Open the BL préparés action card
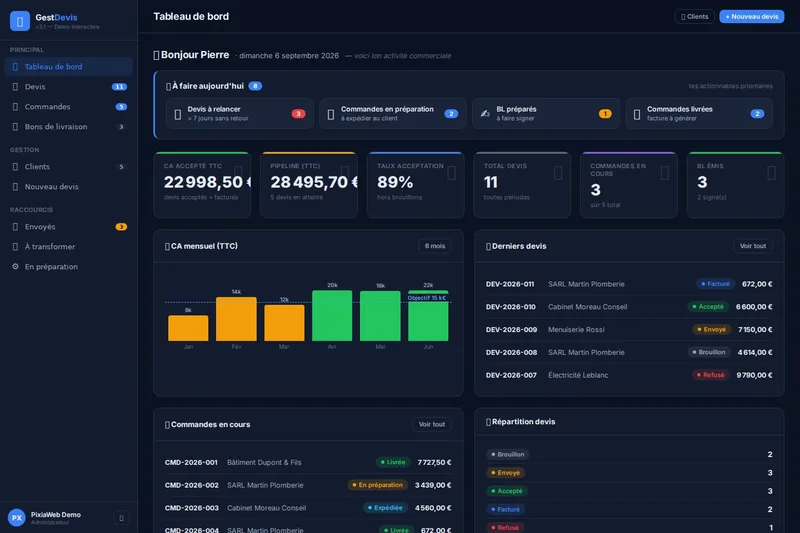The height and width of the screenshot is (533, 800). coord(546,113)
